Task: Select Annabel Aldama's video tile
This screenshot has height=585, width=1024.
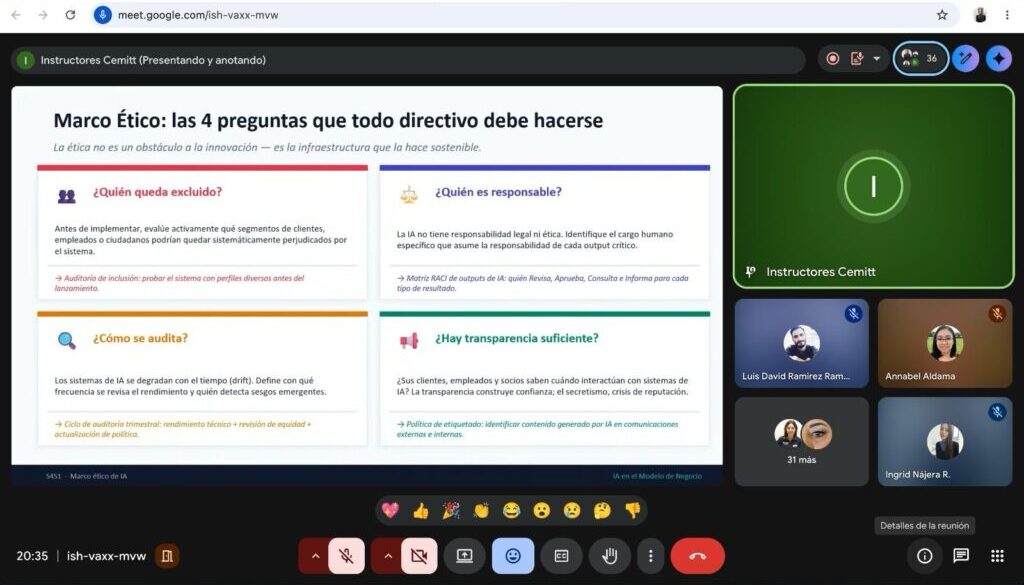Action: (944, 343)
